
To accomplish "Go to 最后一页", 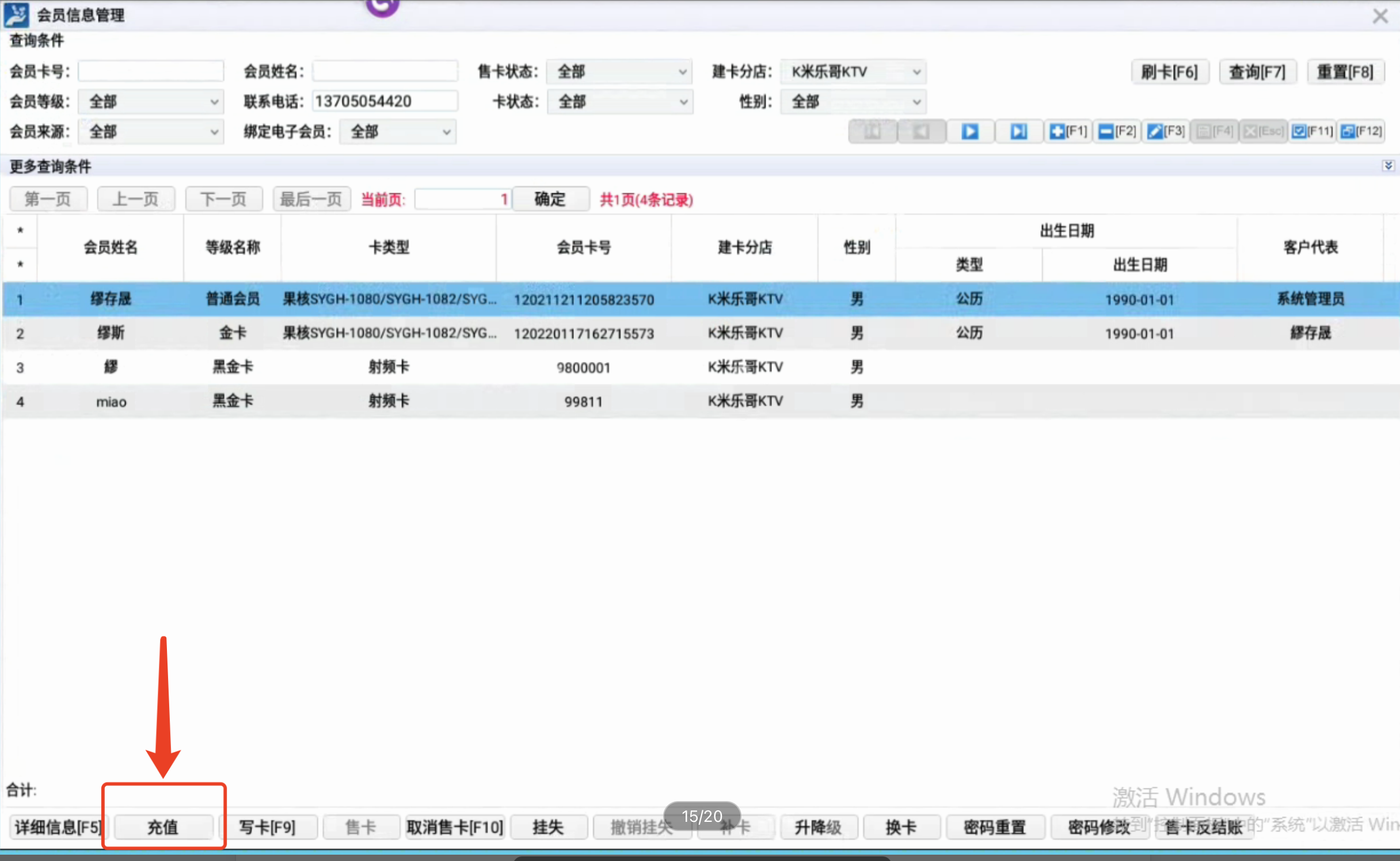I will 311,199.
